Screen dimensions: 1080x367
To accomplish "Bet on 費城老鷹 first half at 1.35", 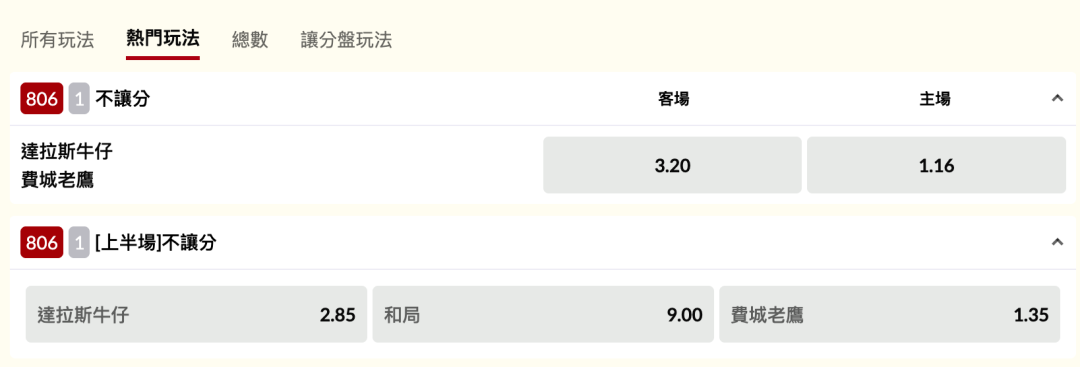I will pos(890,315).
